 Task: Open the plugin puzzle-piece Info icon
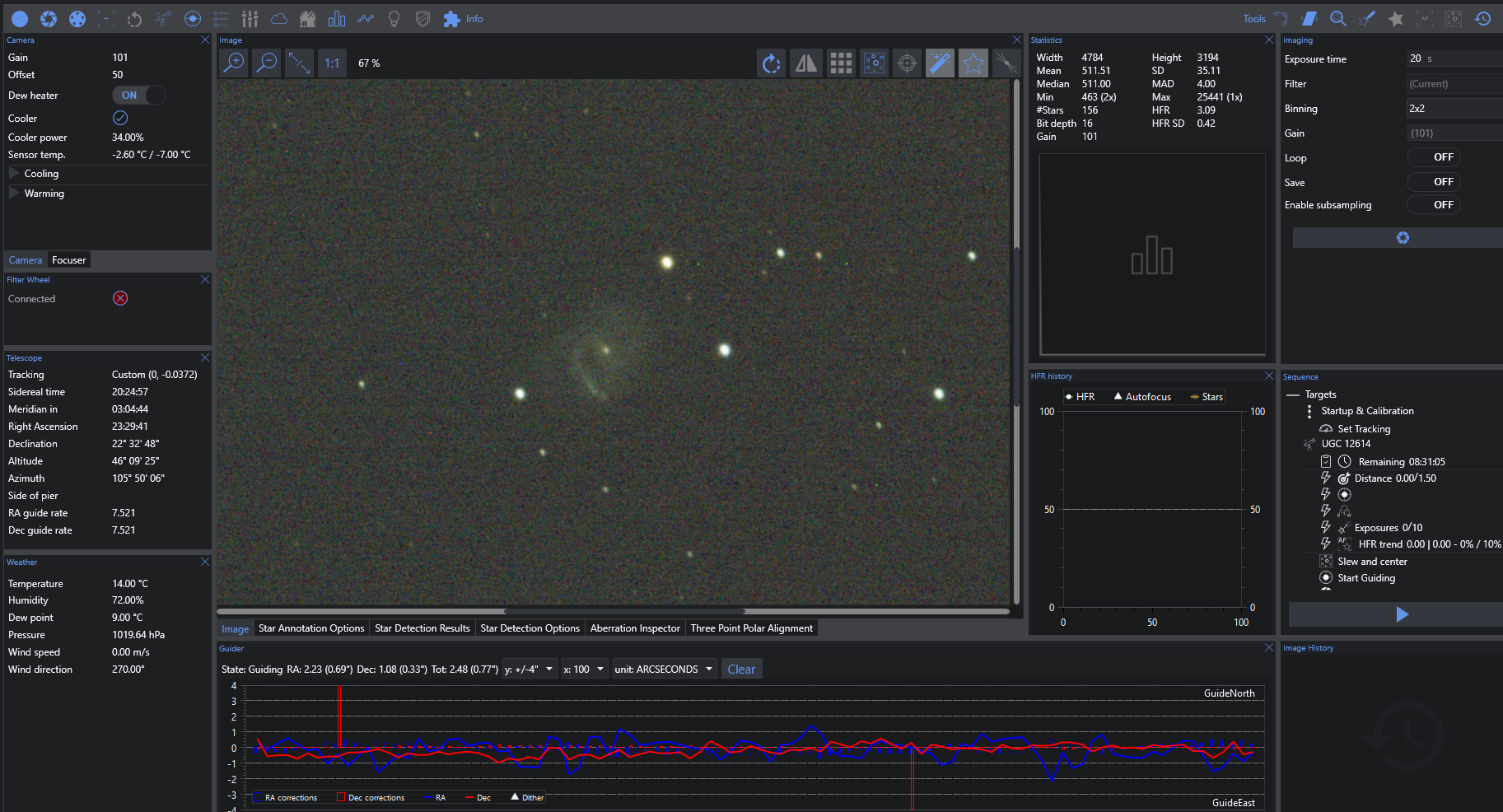click(451, 19)
